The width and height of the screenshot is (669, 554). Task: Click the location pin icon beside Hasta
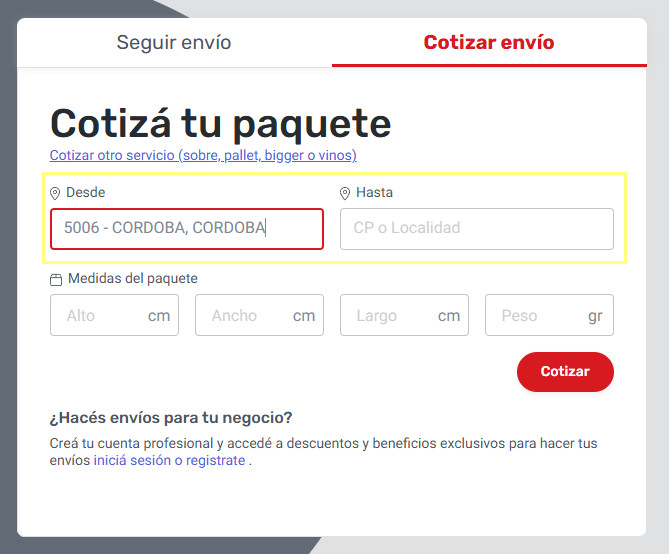[x=345, y=193]
